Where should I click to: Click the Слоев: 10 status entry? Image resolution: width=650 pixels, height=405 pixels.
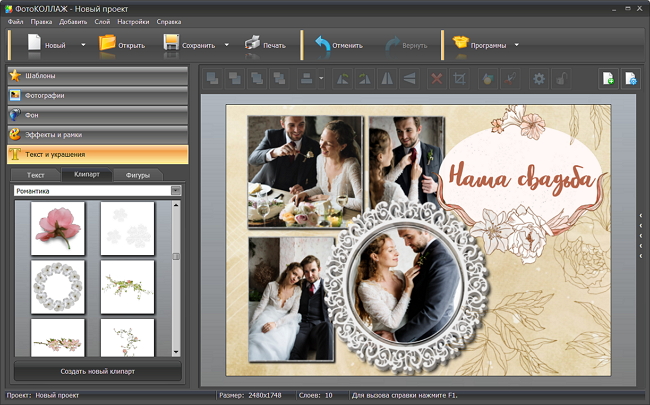tap(316, 395)
